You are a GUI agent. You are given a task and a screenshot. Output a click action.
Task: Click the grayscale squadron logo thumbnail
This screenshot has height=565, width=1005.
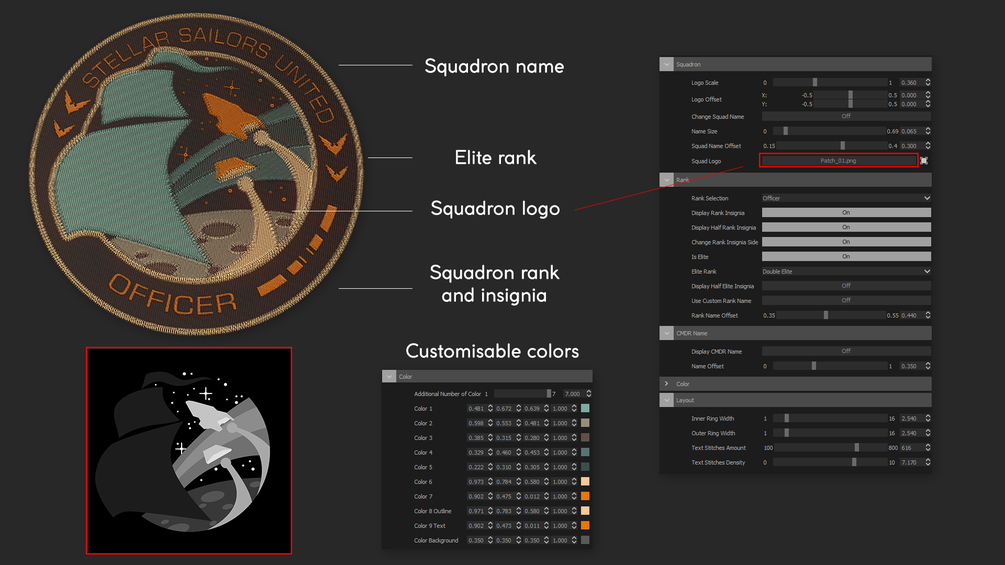pos(189,451)
